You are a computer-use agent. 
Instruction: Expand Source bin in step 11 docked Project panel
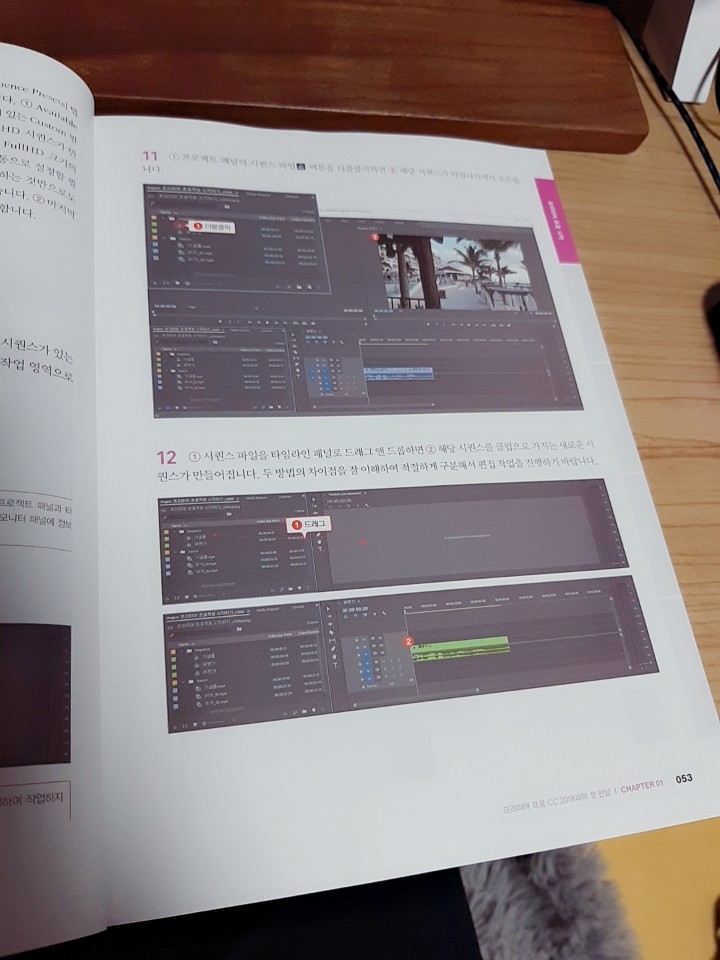click(167, 371)
